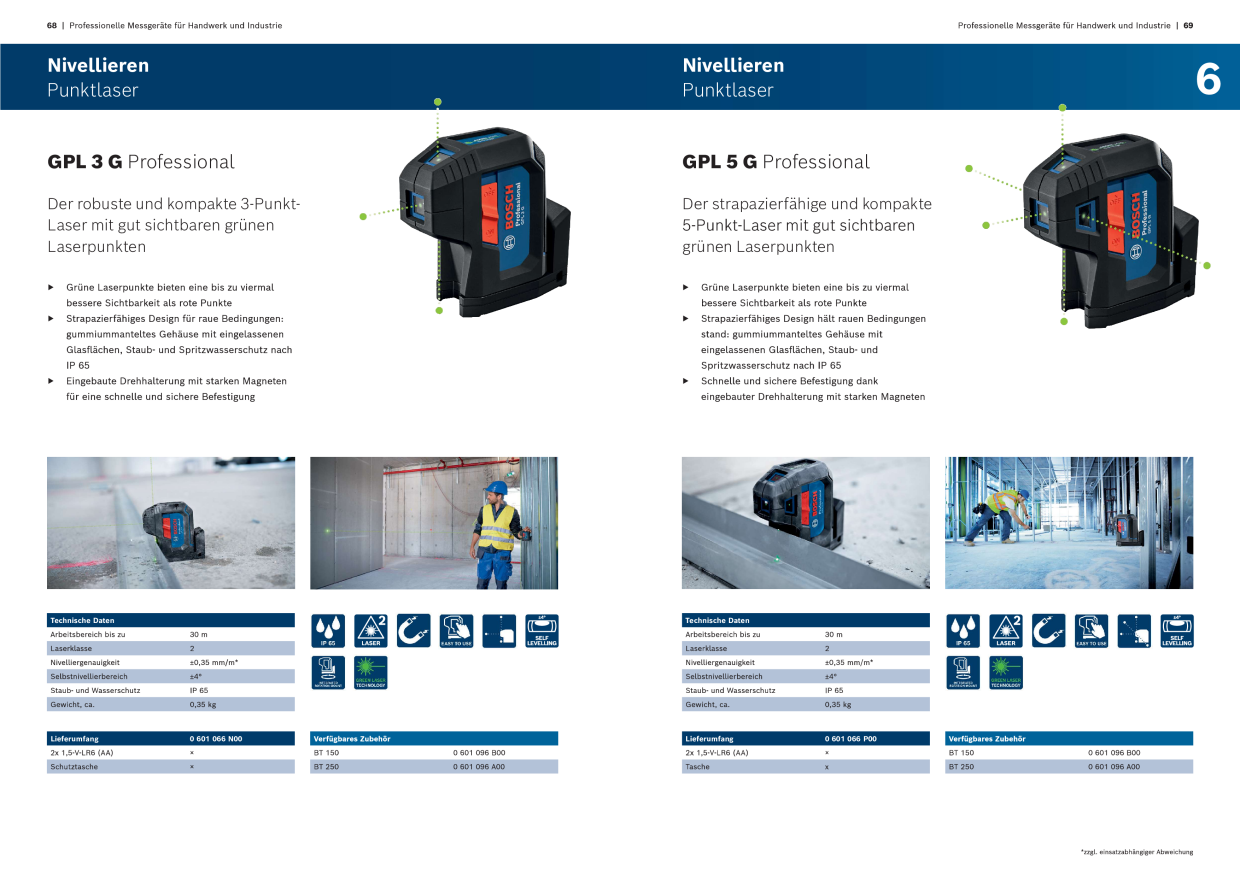Click '0 601 096 A00' number under GPL 3 G
The width and height of the screenshot is (1240, 876).
coord(479,767)
